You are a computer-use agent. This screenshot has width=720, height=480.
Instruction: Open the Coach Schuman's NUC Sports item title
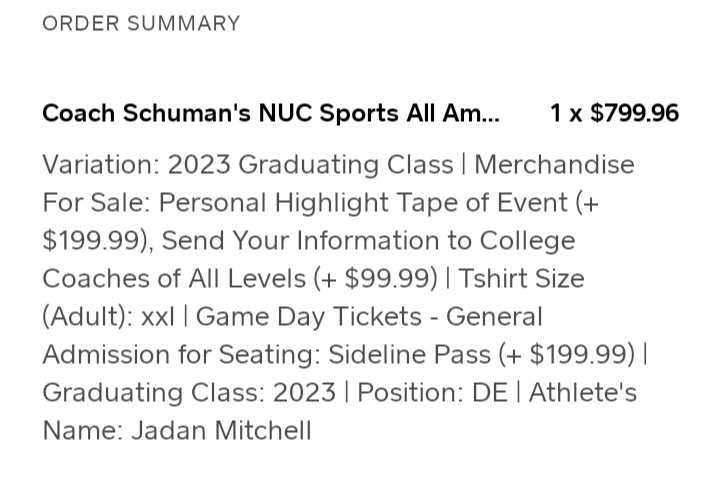pos(271,113)
